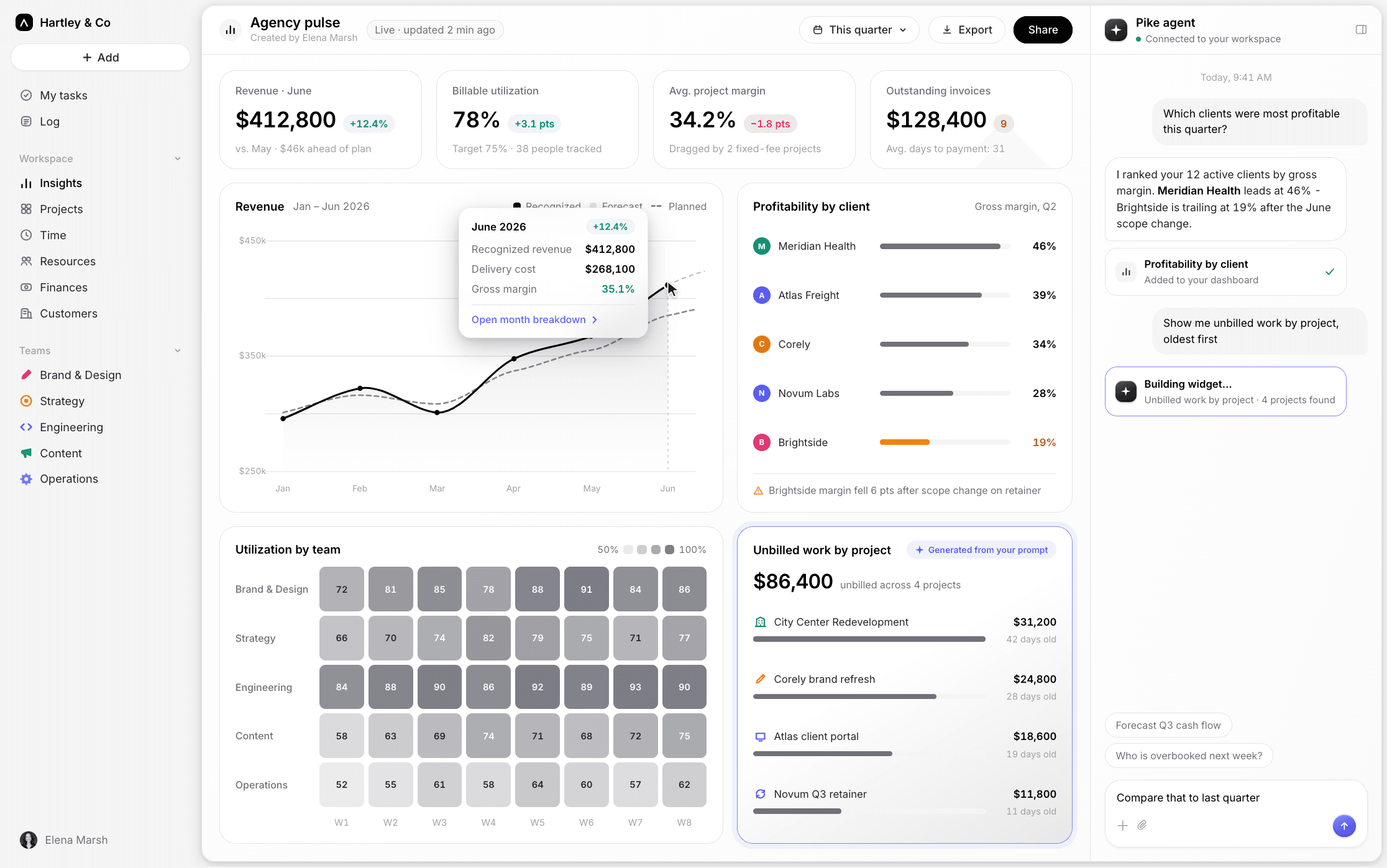Toggle the agent side panel icon
Screen dimensions: 1387x868
1361,30
